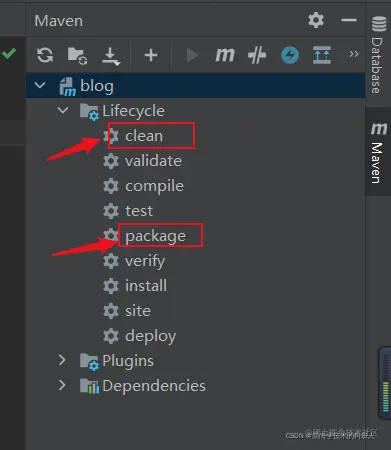Hide the Maven tool window
The width and height of the screenshot is (391, 450).
(349, 20)
